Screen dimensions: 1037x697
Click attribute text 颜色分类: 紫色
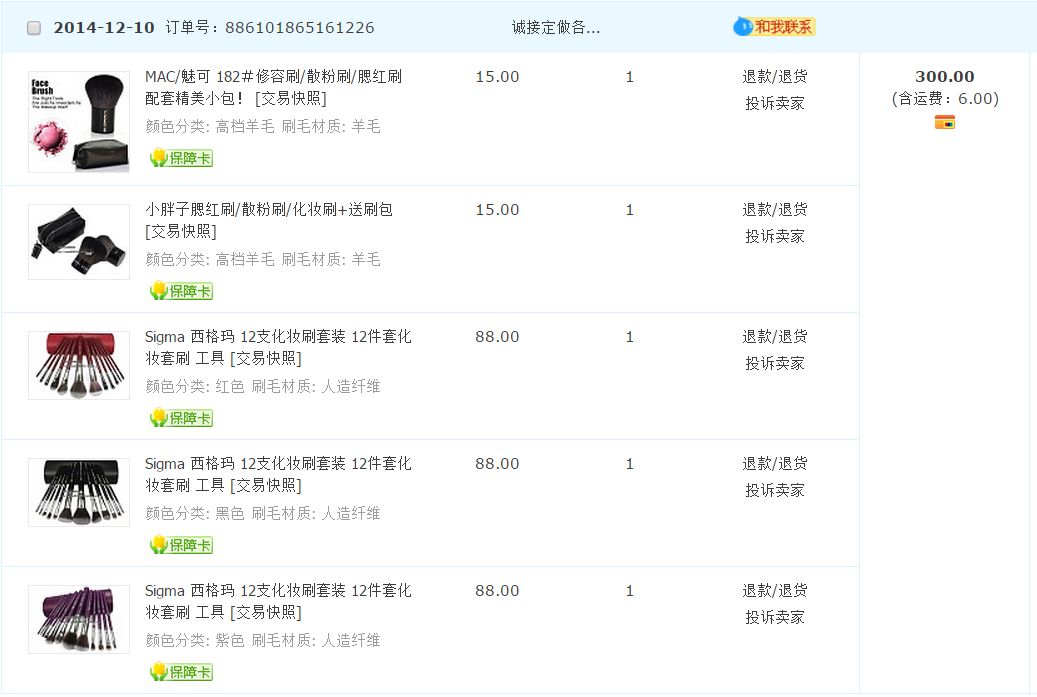point(195,640)
